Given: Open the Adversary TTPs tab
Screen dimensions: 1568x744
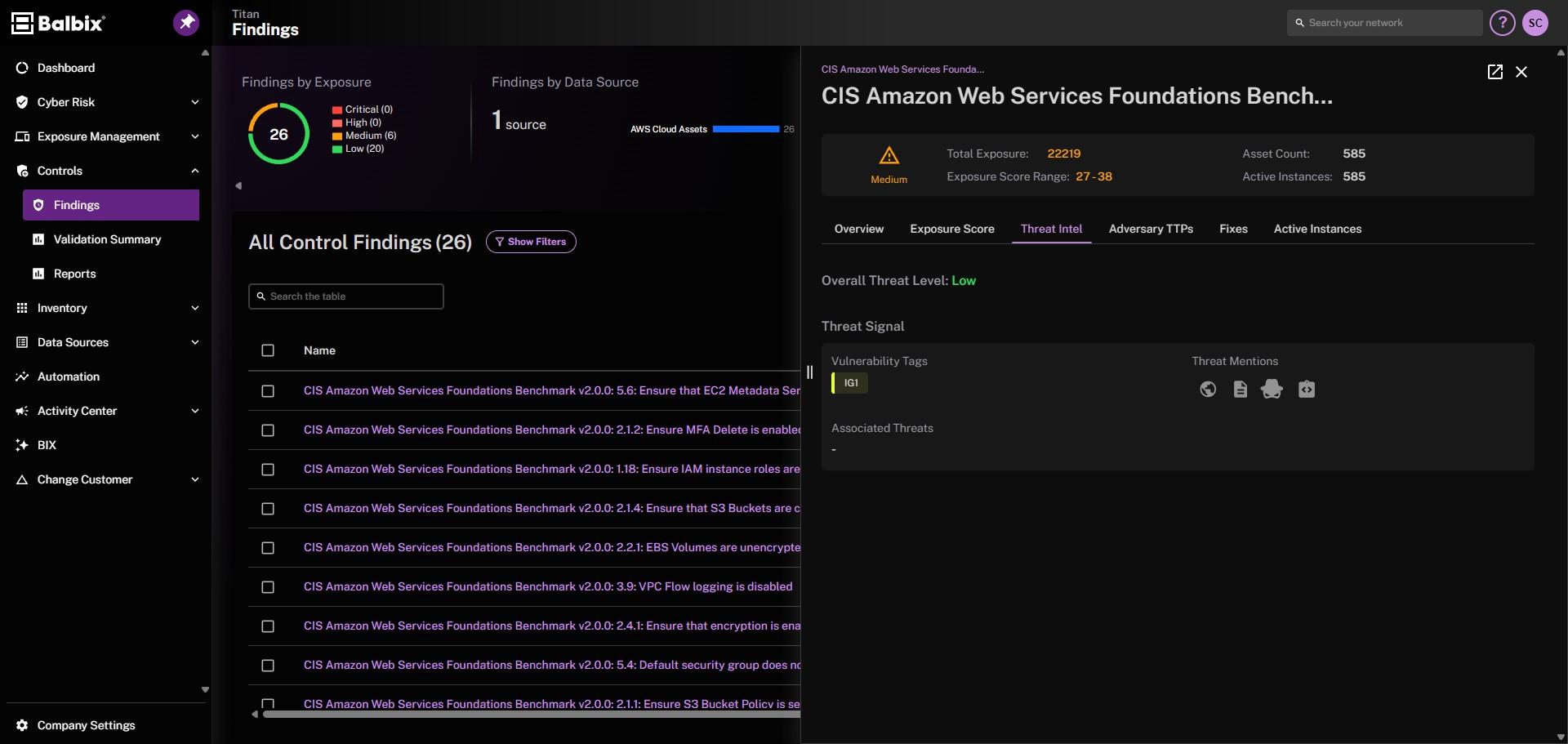Looking at the screenshot, I should (1151, 229).
